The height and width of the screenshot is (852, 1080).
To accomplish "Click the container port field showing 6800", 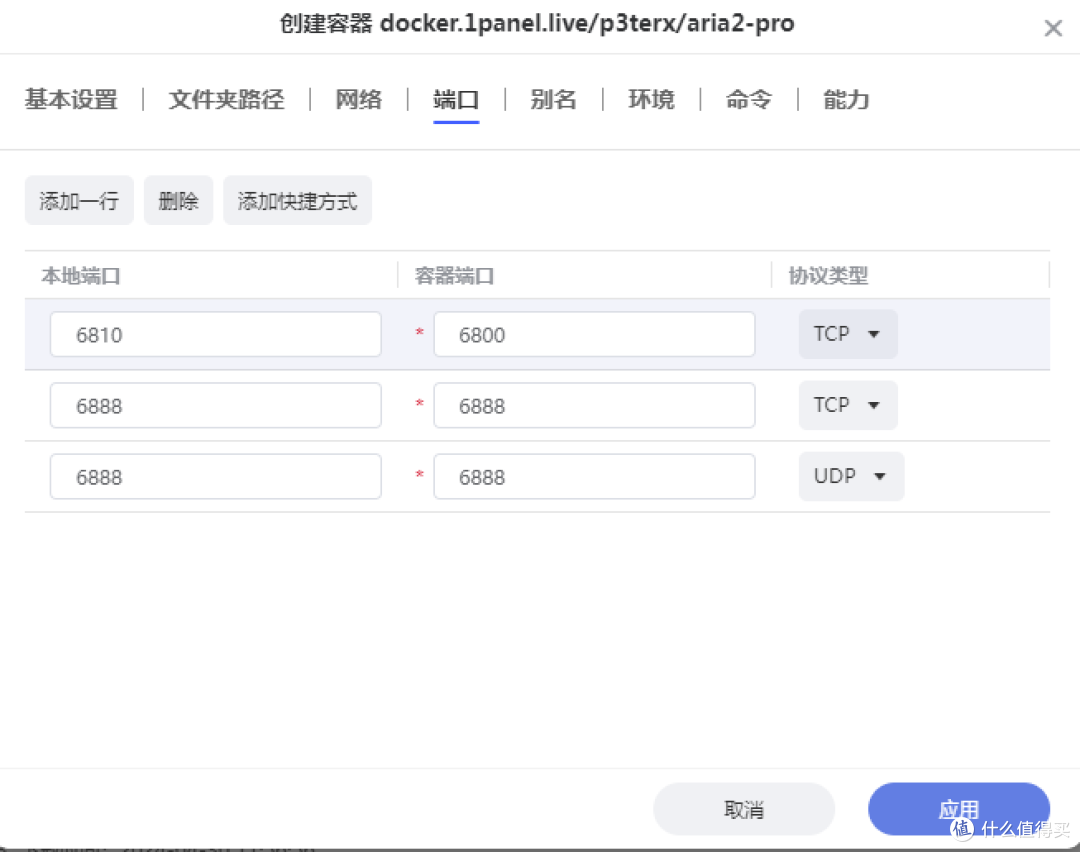I will pos(593,334).
